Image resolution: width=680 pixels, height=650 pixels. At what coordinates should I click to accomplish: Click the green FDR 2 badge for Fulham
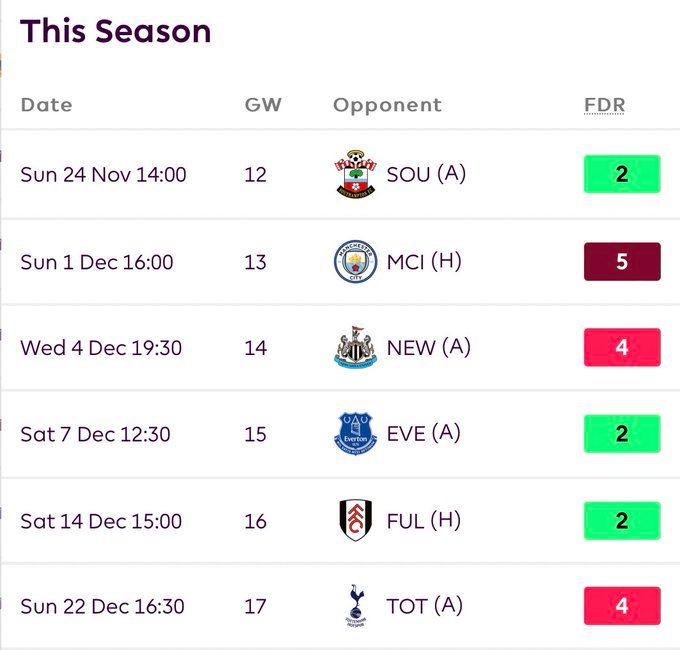pos(622,521)
